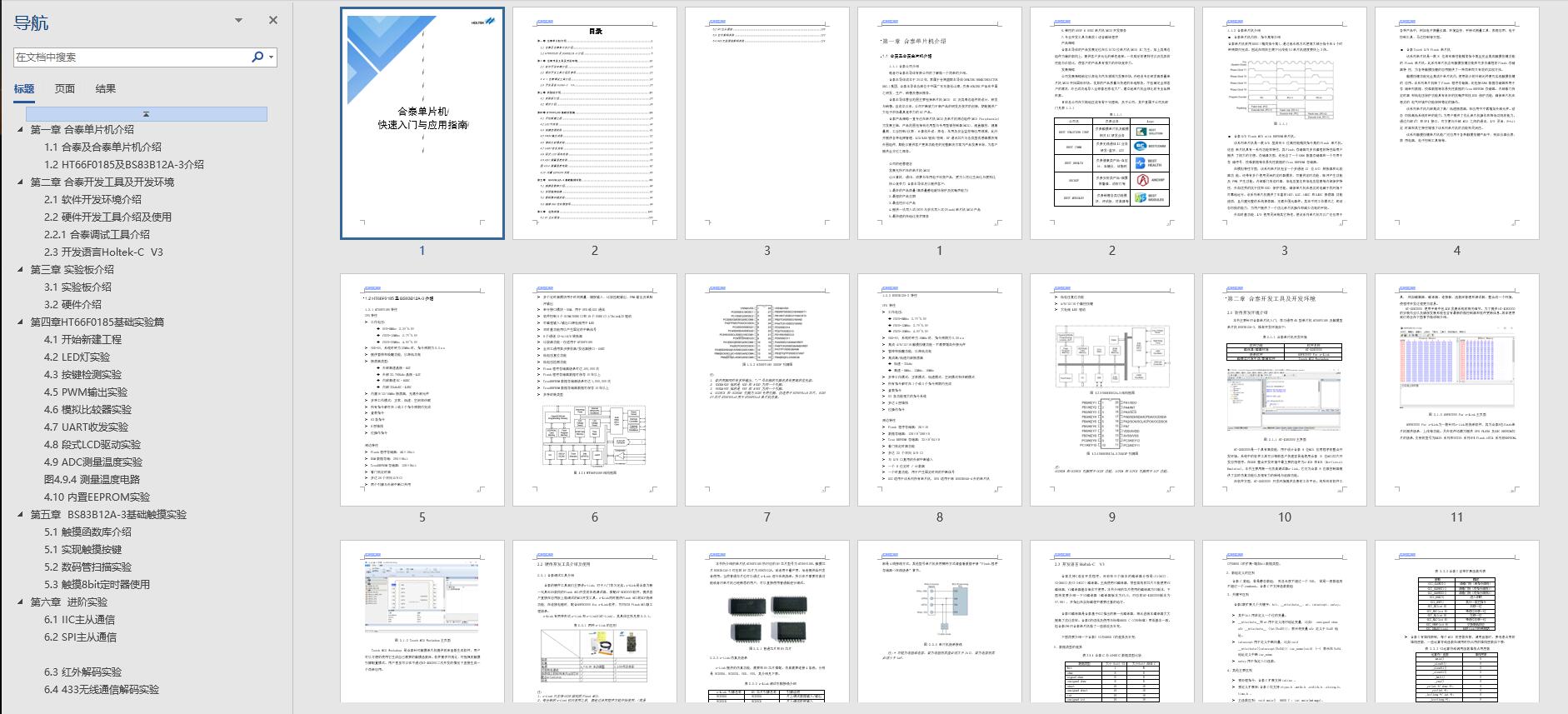Click the page numbered 8
Screen dimensions: 1568x714
click(940, 390)
